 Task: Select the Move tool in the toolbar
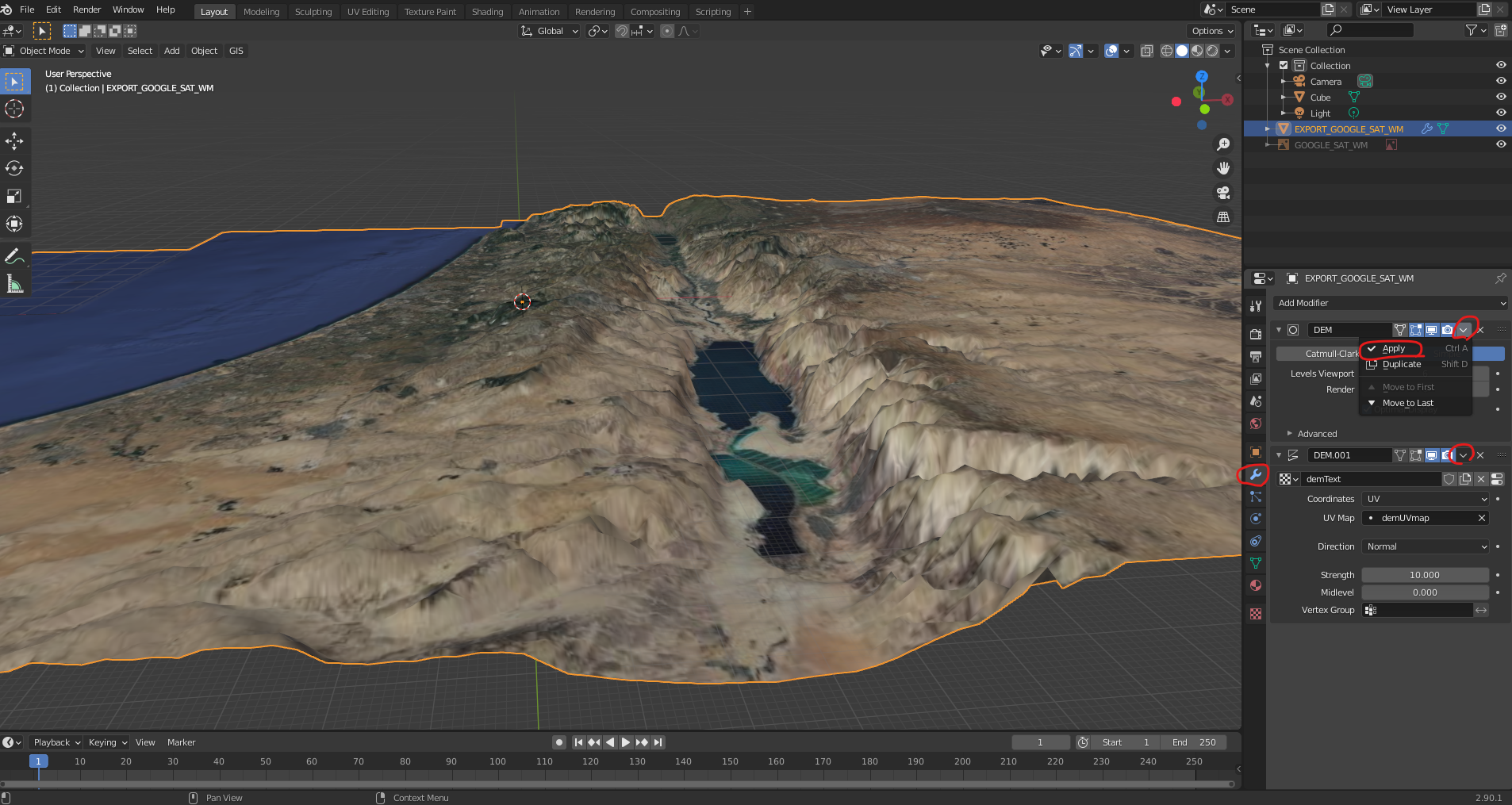coord(14,141)
